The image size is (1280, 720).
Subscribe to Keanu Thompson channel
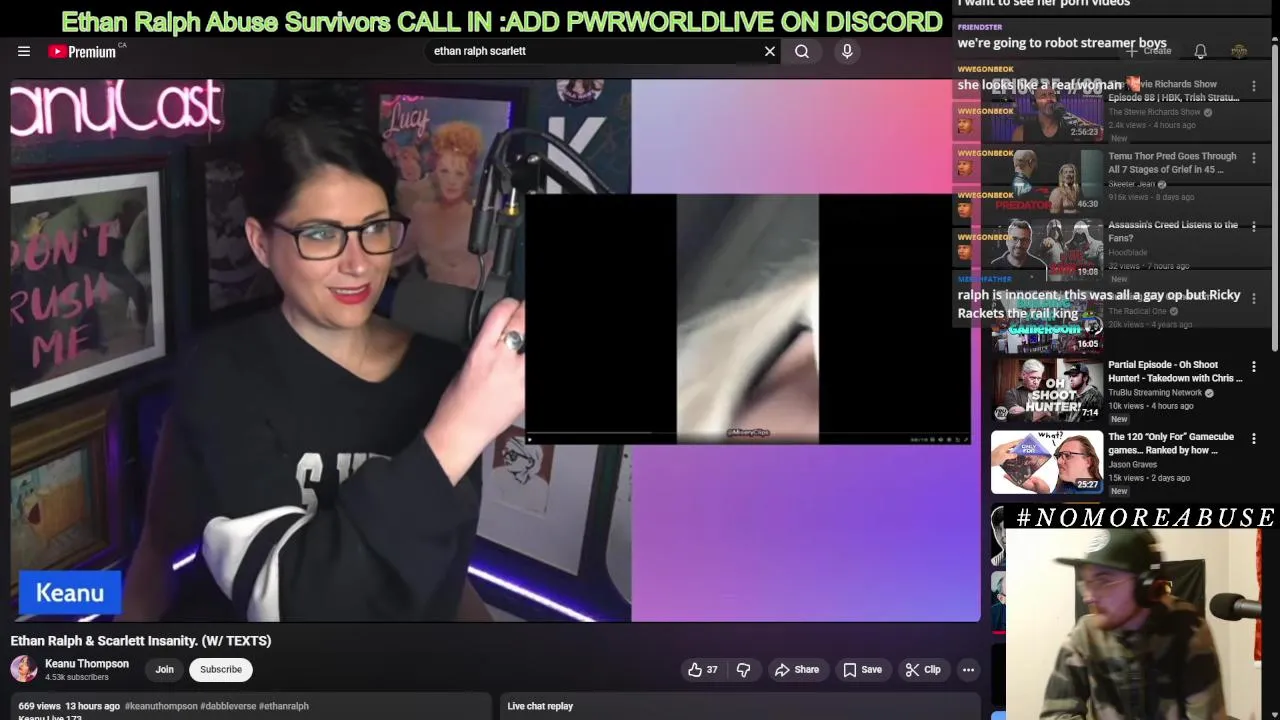[x=221, y=670]
